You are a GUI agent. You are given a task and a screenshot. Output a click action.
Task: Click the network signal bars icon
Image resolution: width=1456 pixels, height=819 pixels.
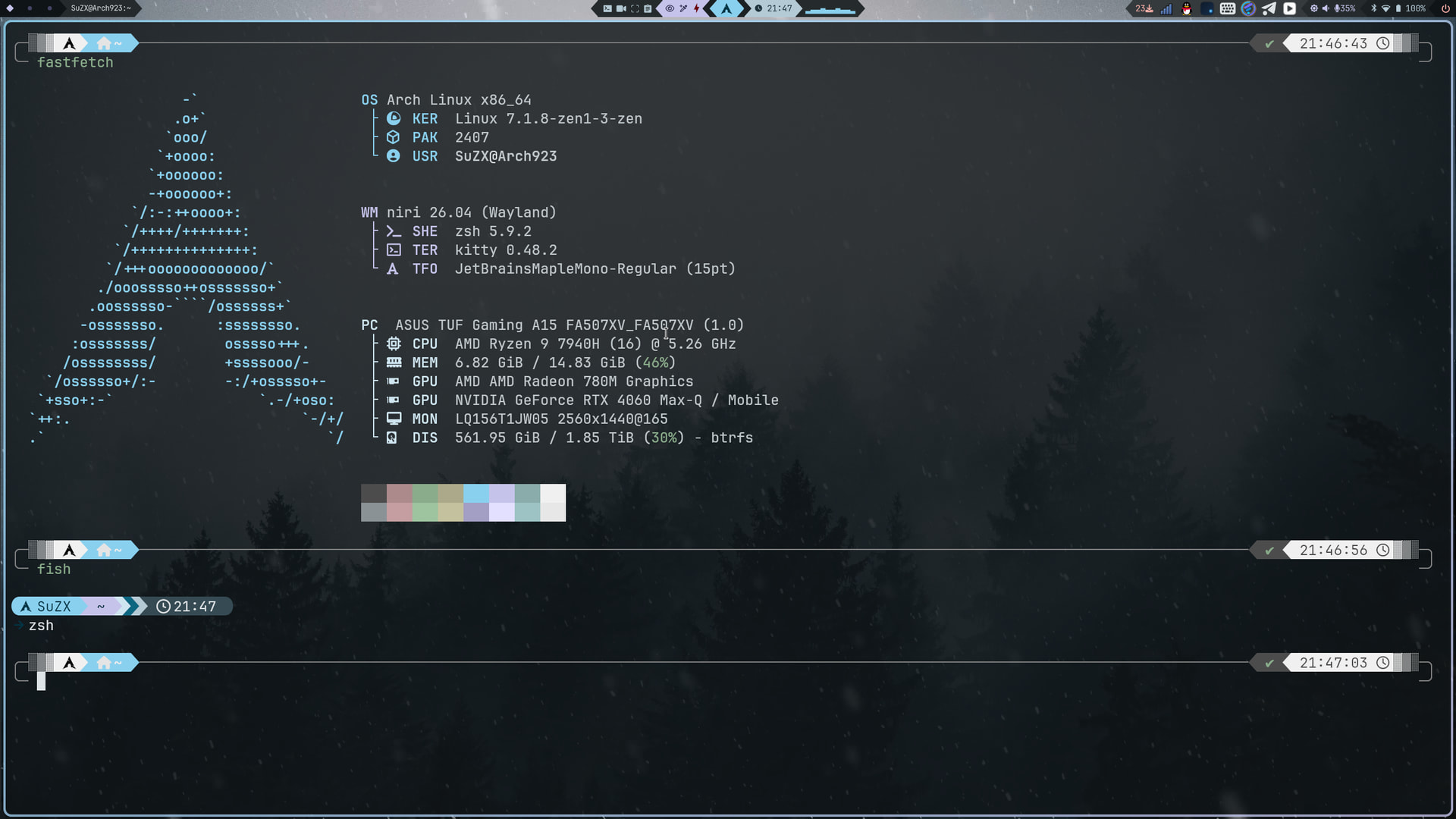coord(1166,8)
